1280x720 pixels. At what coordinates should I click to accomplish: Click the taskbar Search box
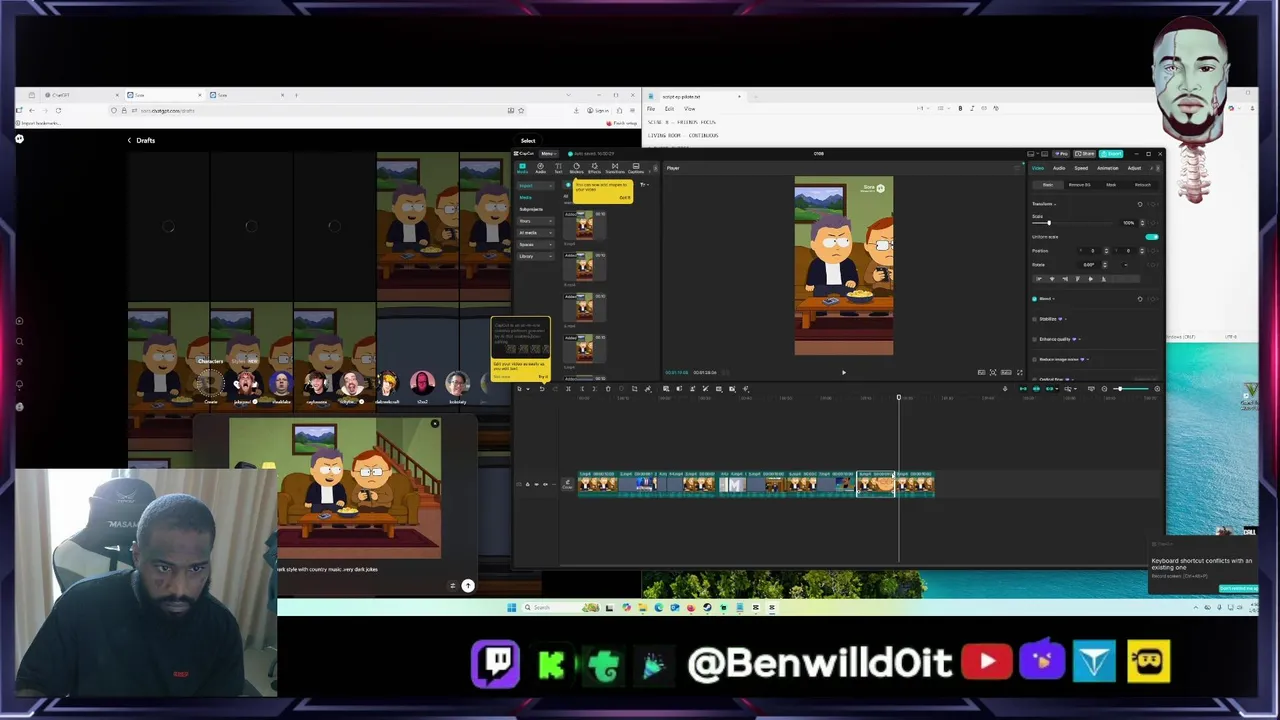[561, 607]
